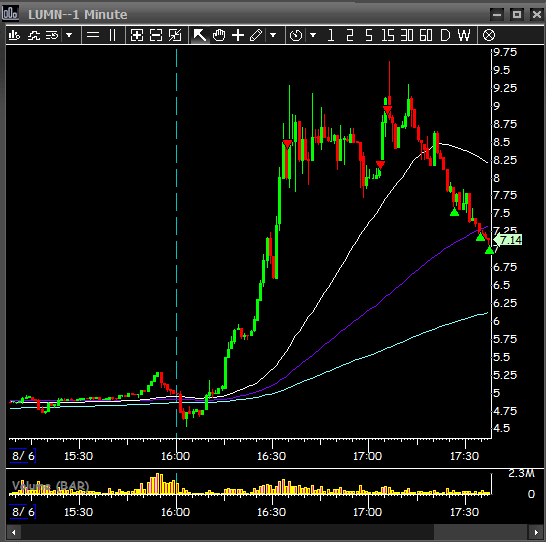Click the horizontal scrollbar track

click(x=227, y=533)
